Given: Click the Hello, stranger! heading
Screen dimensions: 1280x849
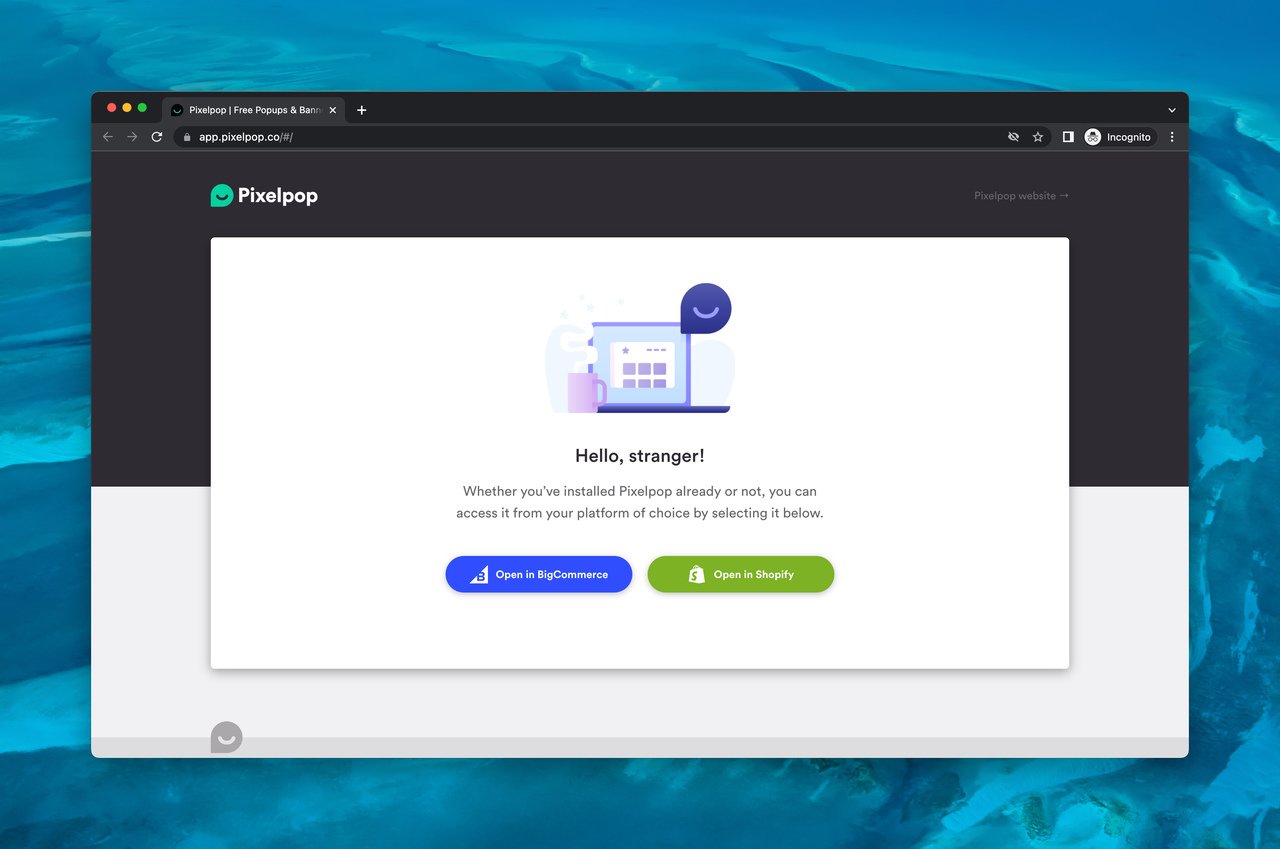Looking at the screenshot, I should click(640, 456).
